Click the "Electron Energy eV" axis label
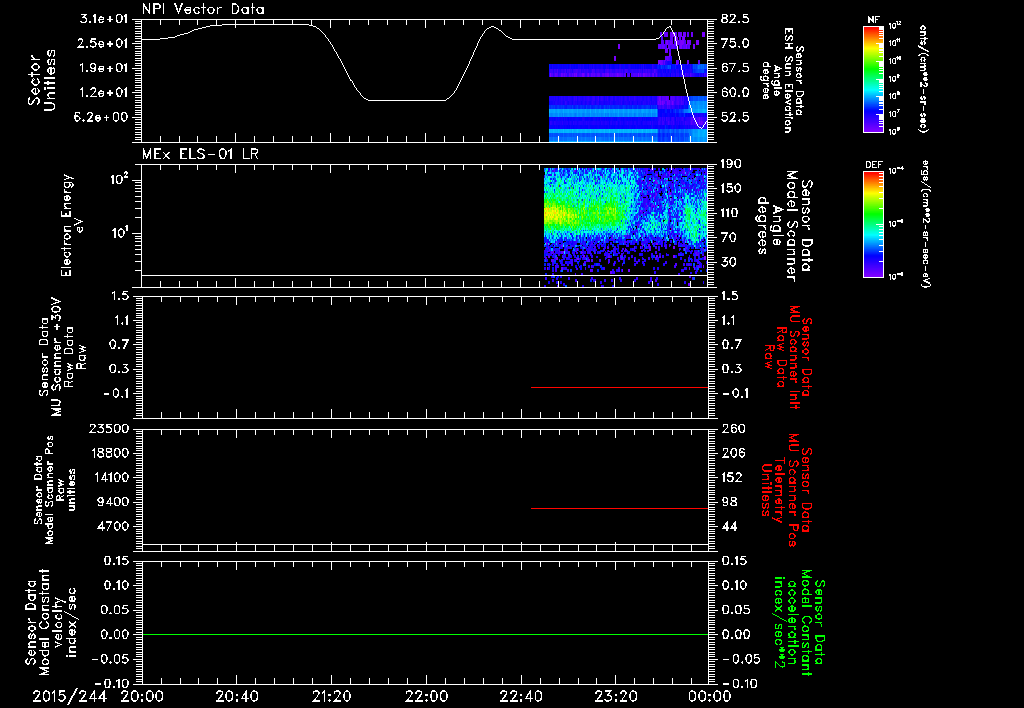The height and width of the screenshot is (708, 1024). tap(72, 225)
